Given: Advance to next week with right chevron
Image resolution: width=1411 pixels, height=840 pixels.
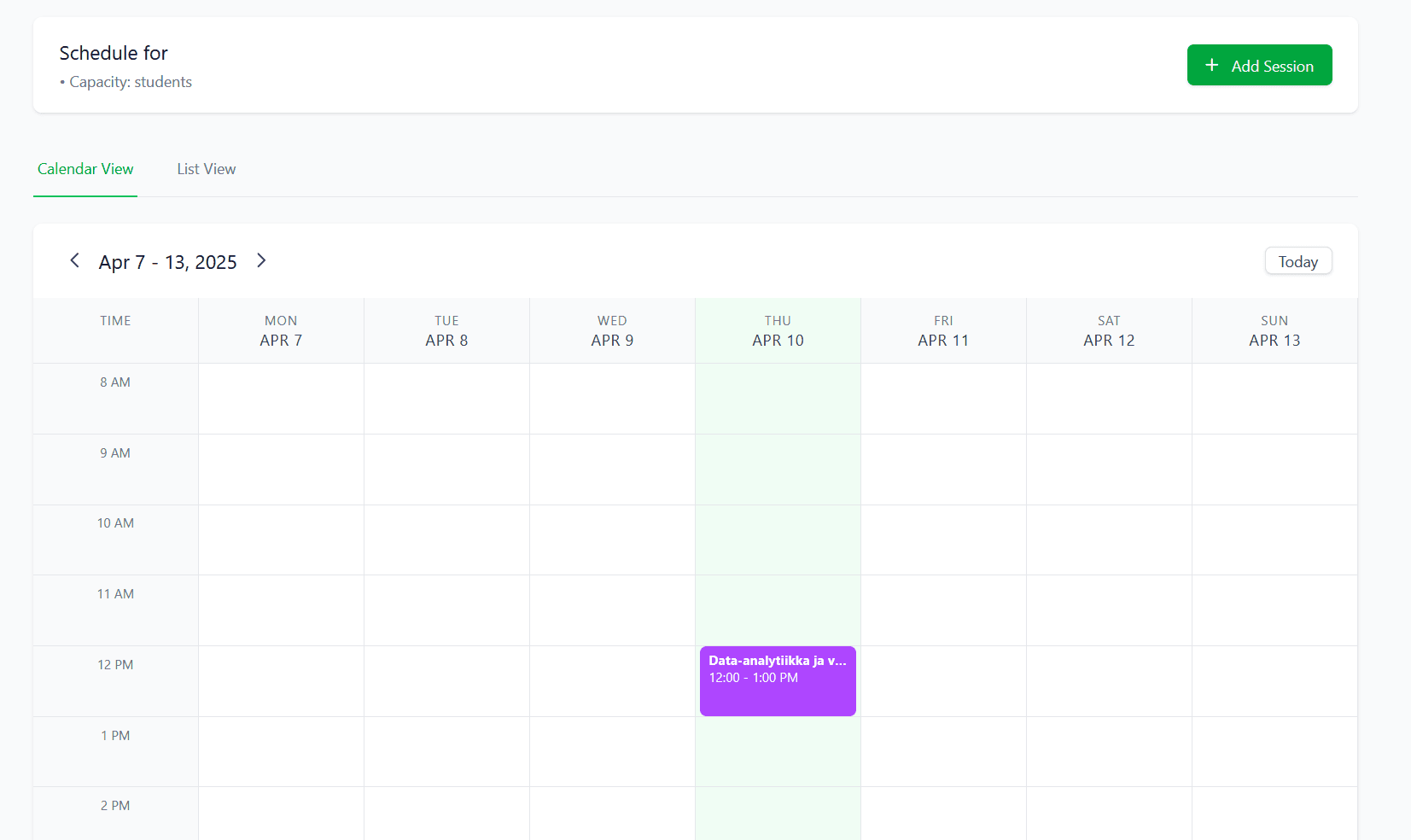Looking at the screenshot, I should tap(261, 260).
